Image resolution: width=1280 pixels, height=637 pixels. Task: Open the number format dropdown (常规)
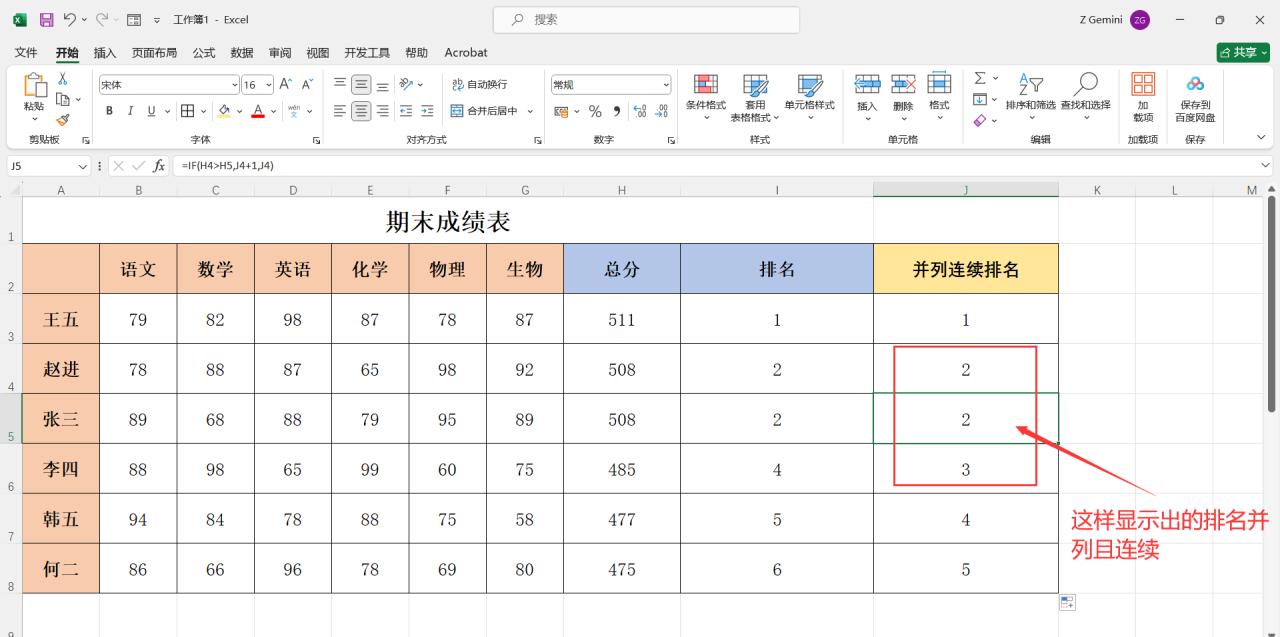[x=666, y=85]
